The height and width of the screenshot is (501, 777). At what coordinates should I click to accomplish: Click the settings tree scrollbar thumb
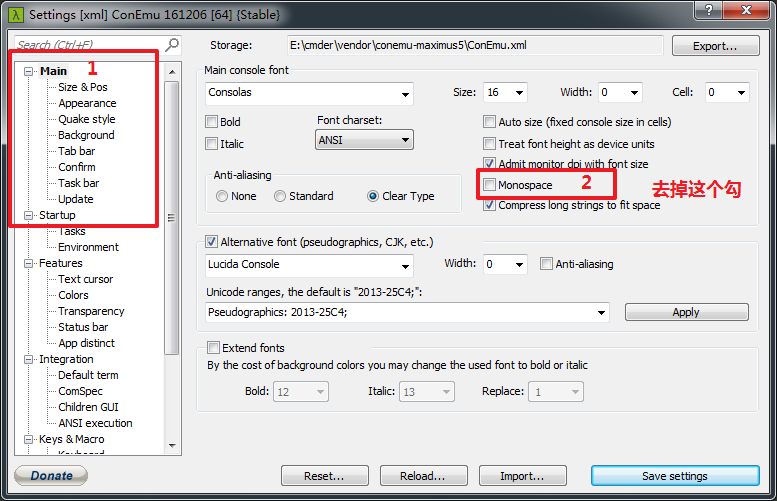click(x=171, y=218)
